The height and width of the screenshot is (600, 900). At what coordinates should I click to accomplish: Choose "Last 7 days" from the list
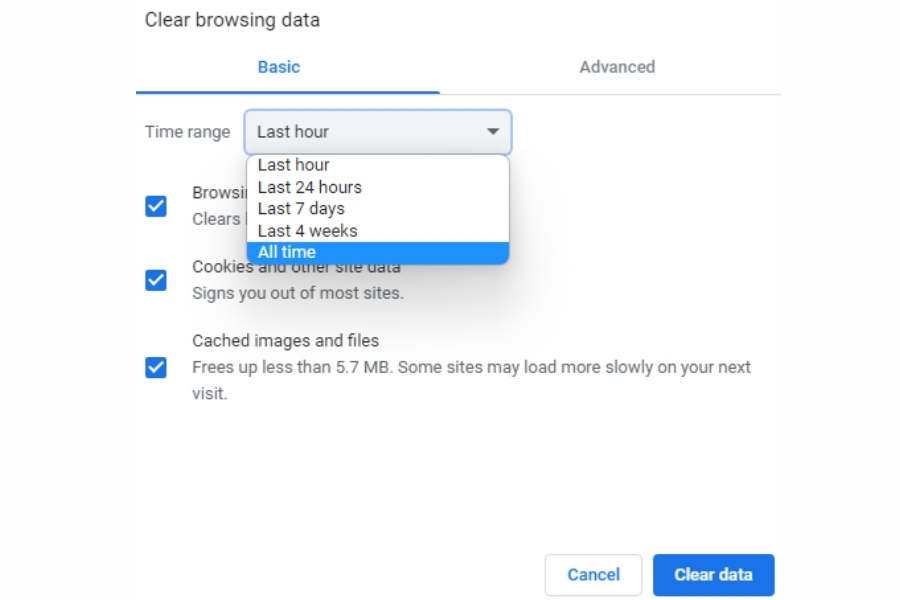point(300,209)
